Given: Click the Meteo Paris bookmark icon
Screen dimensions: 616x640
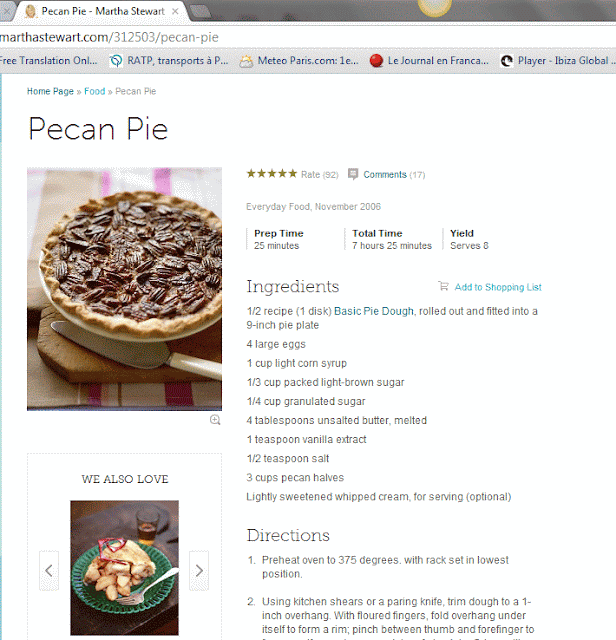Looking at the screenshot, I should tap(246, 60).
